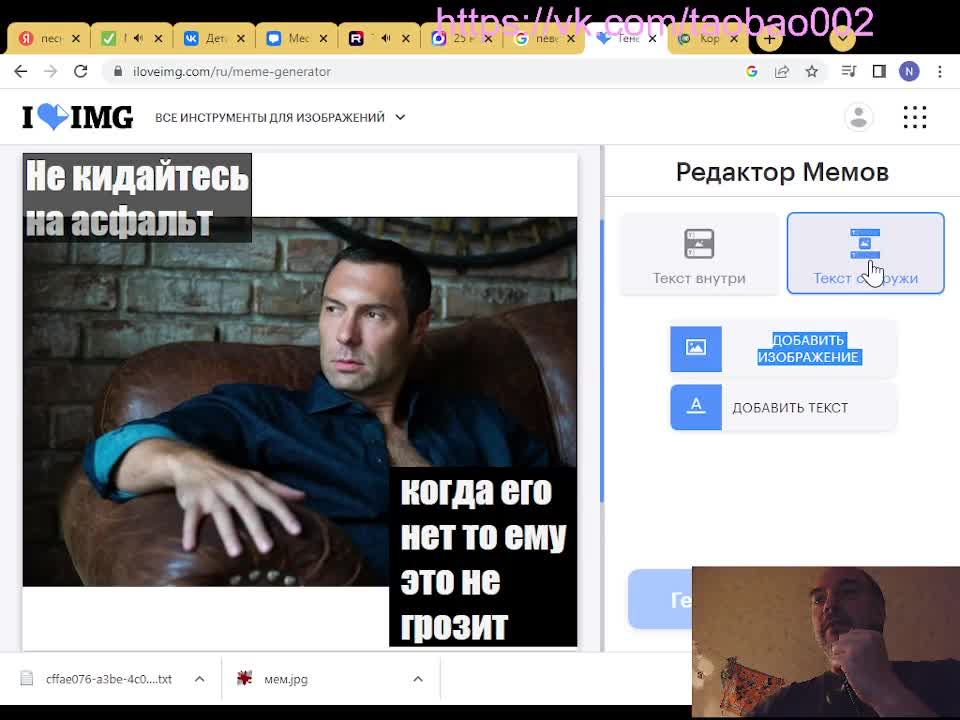Click the I Love IMG logo

click(x=77, y=117)
